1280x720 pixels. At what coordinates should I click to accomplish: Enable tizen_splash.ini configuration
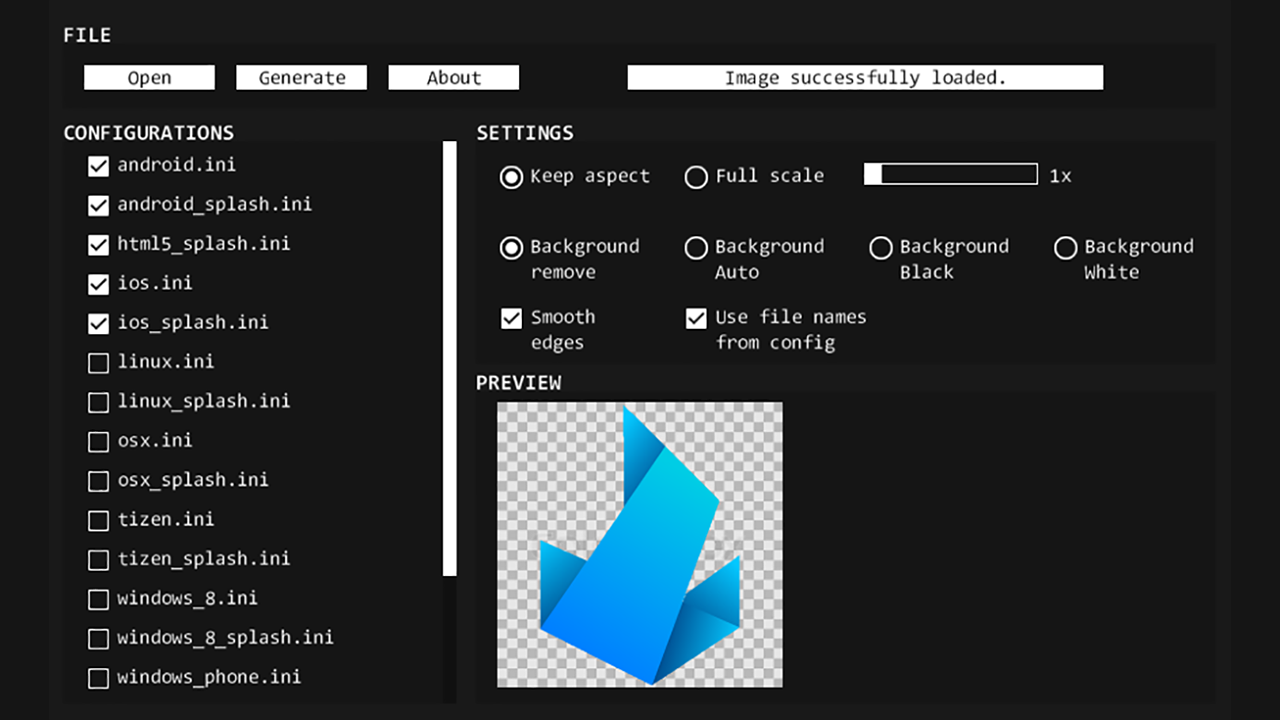(x=98, y=560)
